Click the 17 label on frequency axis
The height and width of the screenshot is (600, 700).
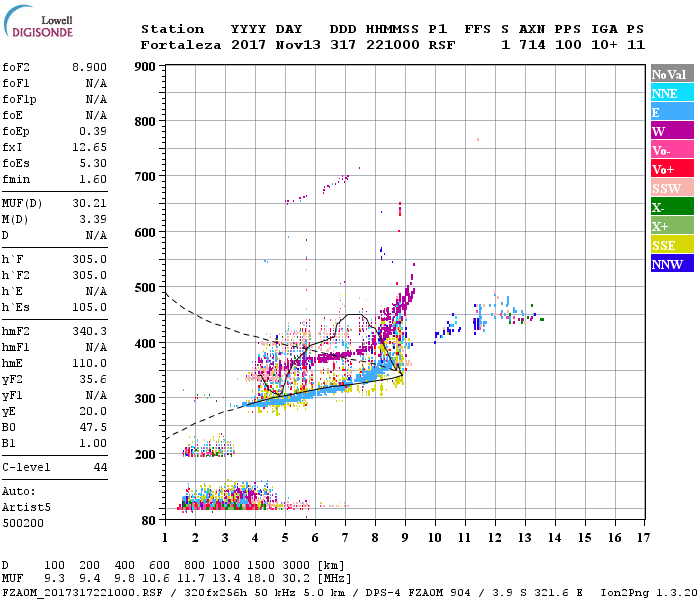643,538
